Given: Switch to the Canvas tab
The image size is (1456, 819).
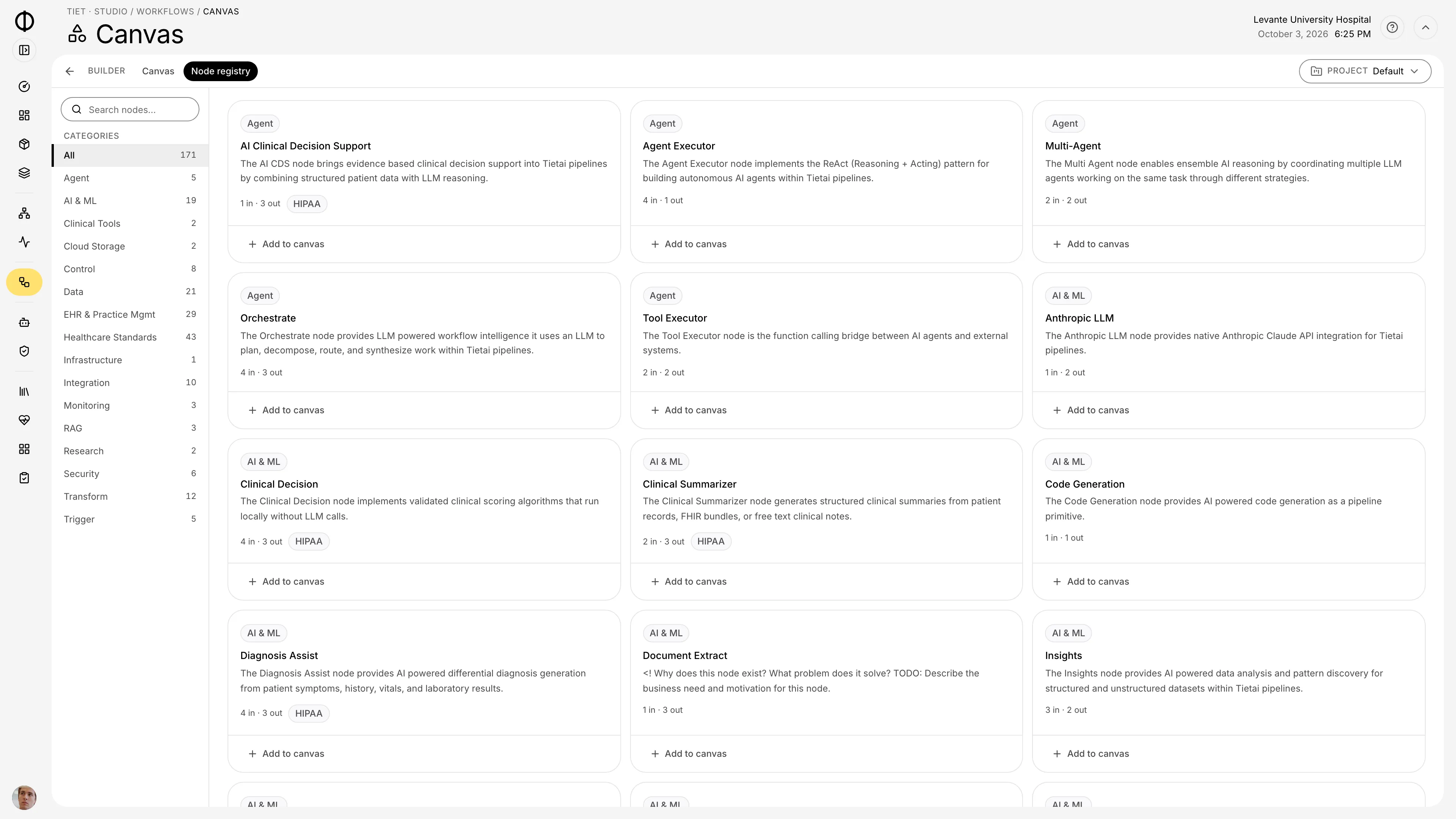Looking at the screenshot, I should pos(158,71).
